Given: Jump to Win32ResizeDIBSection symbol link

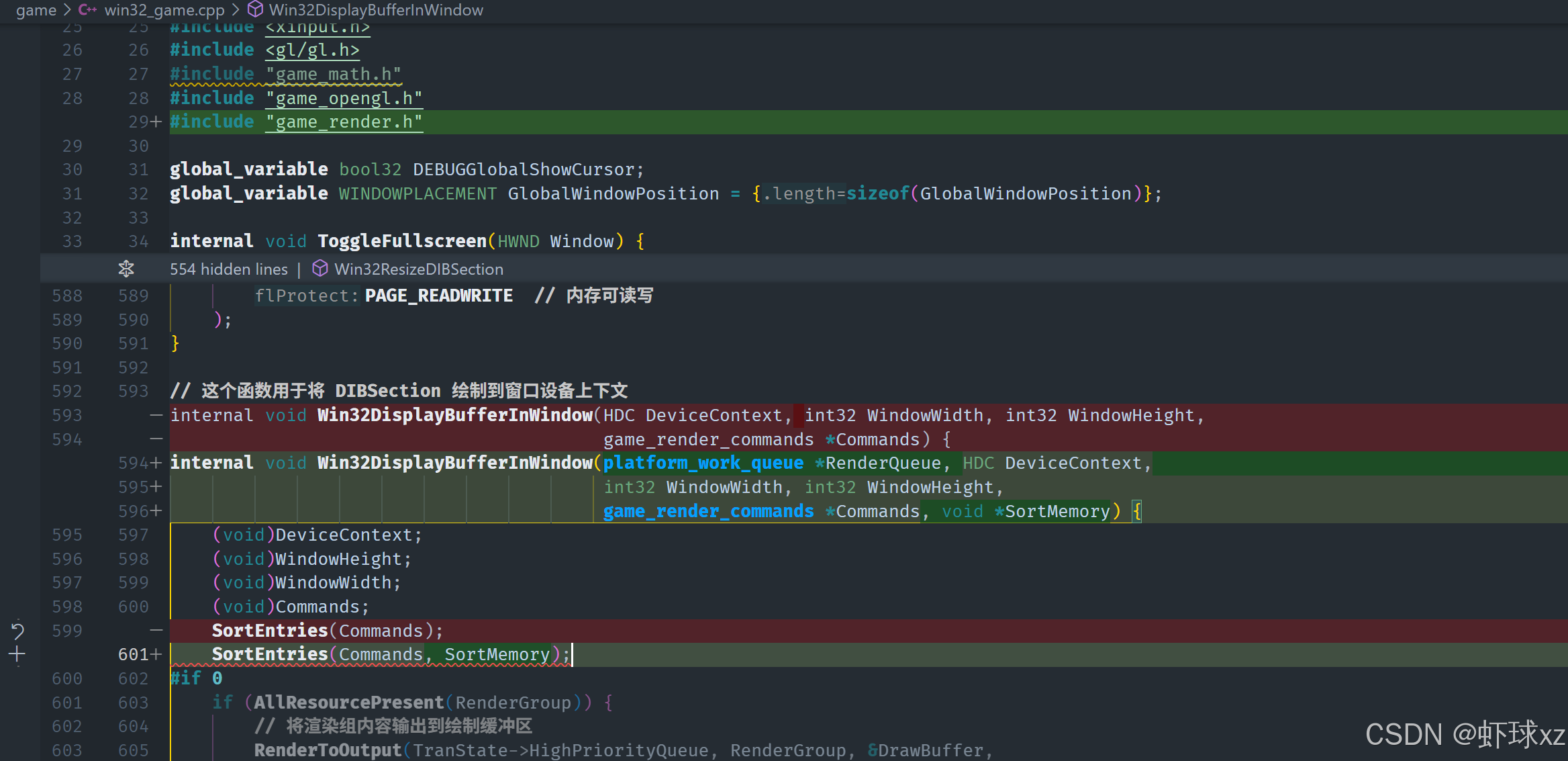Looking at the screenshot, I should pos(419,269).
